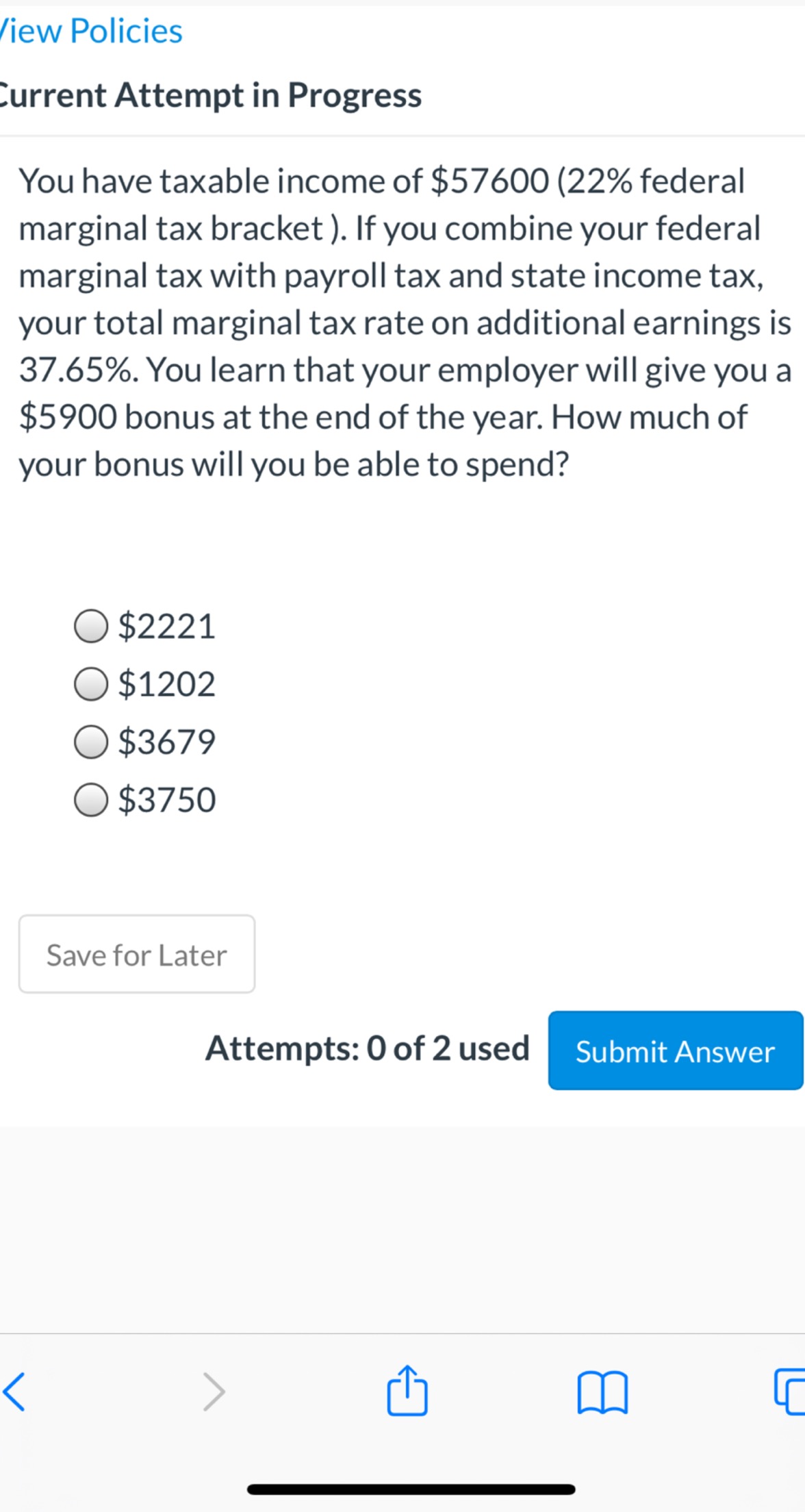Choose the $3679 answer choice
The width and height of the screenshot is (805, 1512).
click(x=90, y=742)
